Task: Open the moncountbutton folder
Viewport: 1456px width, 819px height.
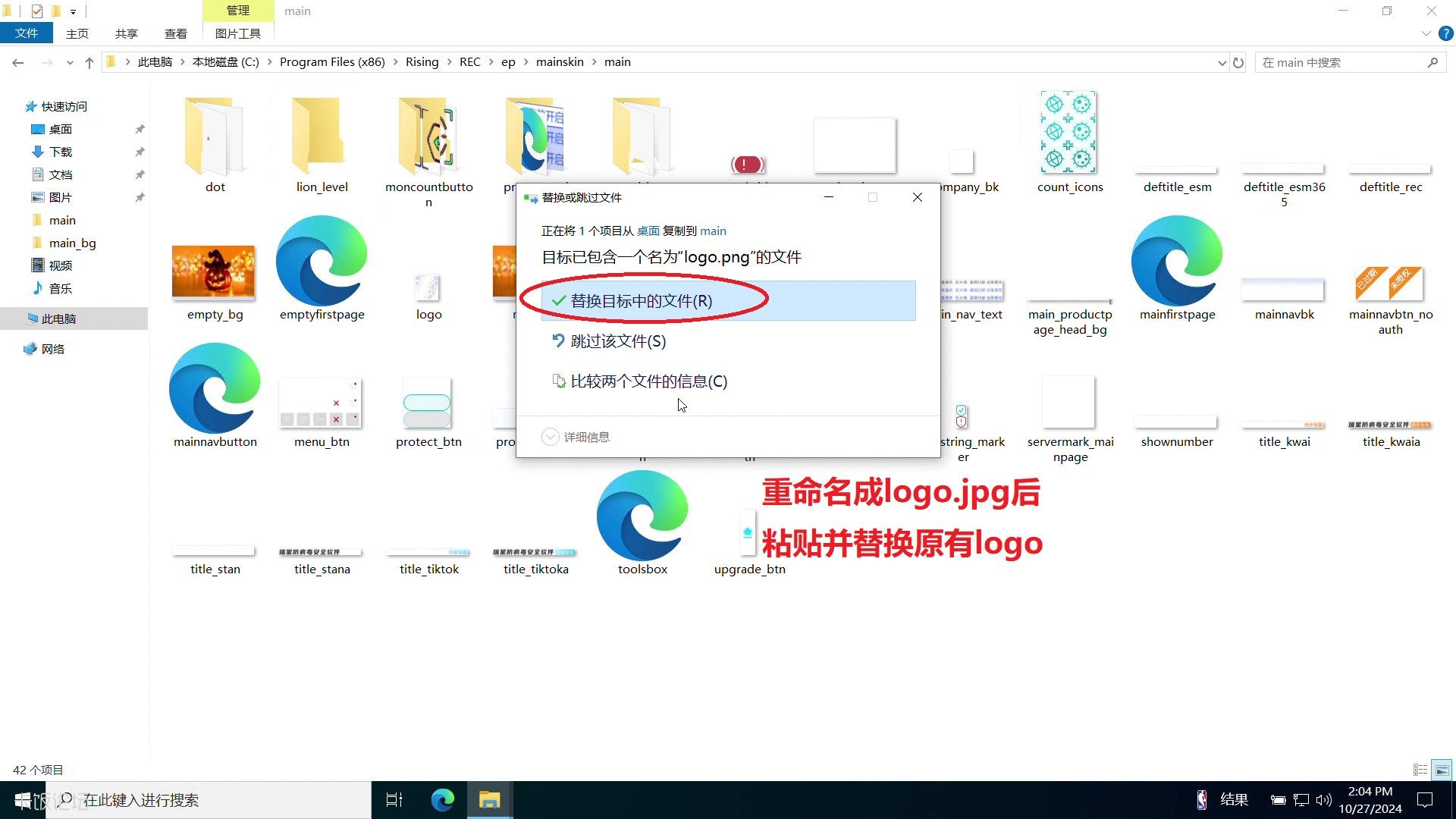Action: click(x=428, y=150)
